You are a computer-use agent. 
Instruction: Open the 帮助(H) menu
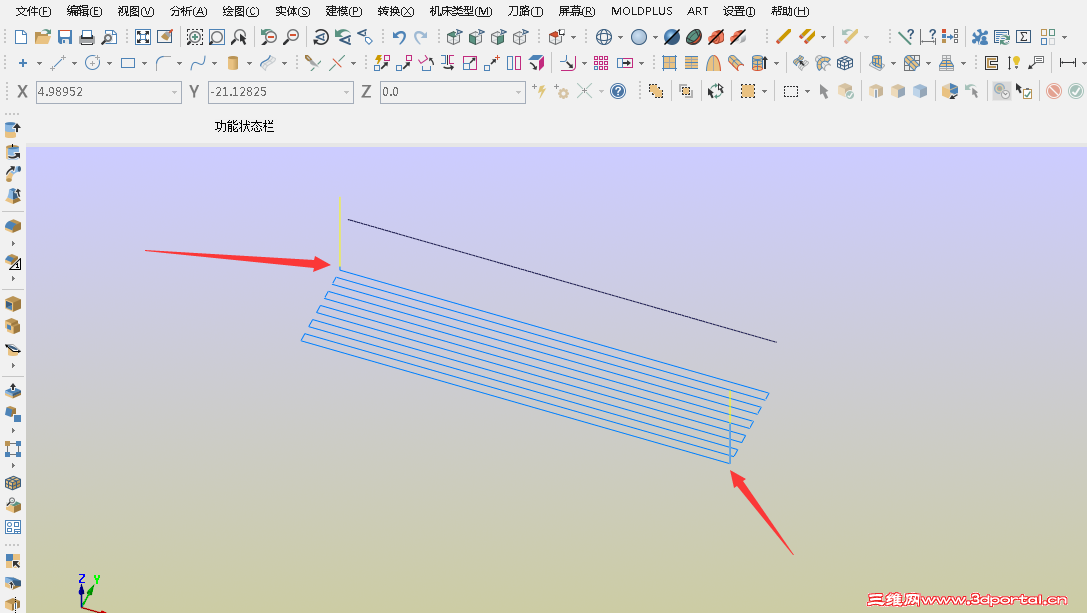[x=790, y=11]
